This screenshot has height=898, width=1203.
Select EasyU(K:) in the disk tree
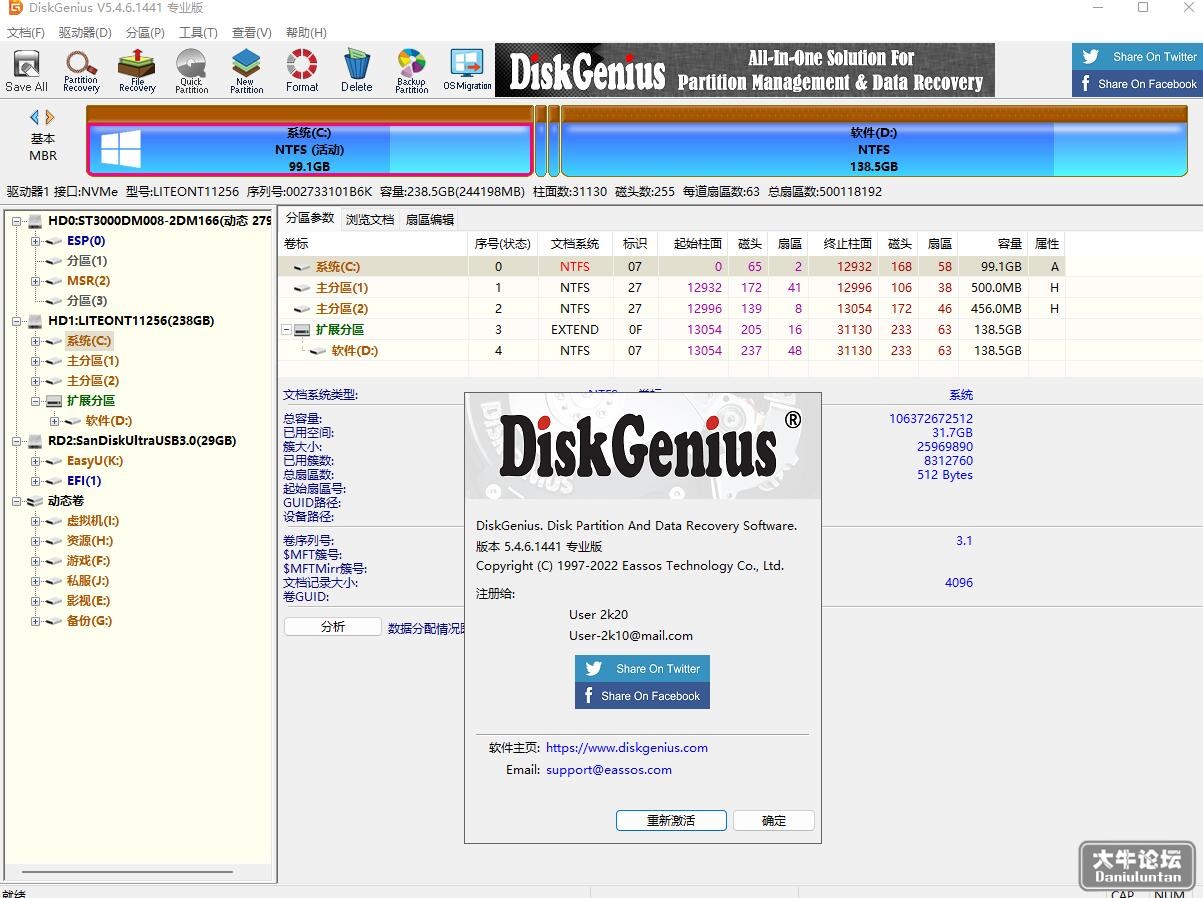click(x=95, y=461)
